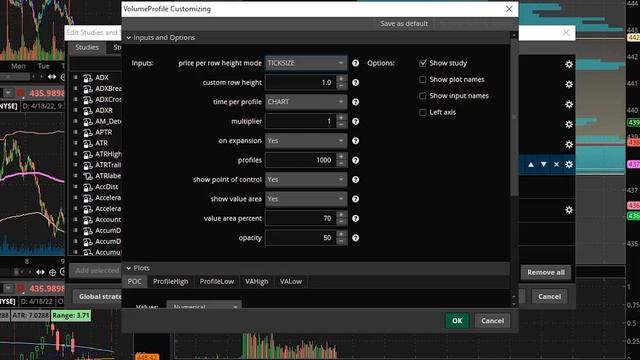Select ProfileLow plot tab
This screenshot has width=640, height=360.
pos(217,282)
